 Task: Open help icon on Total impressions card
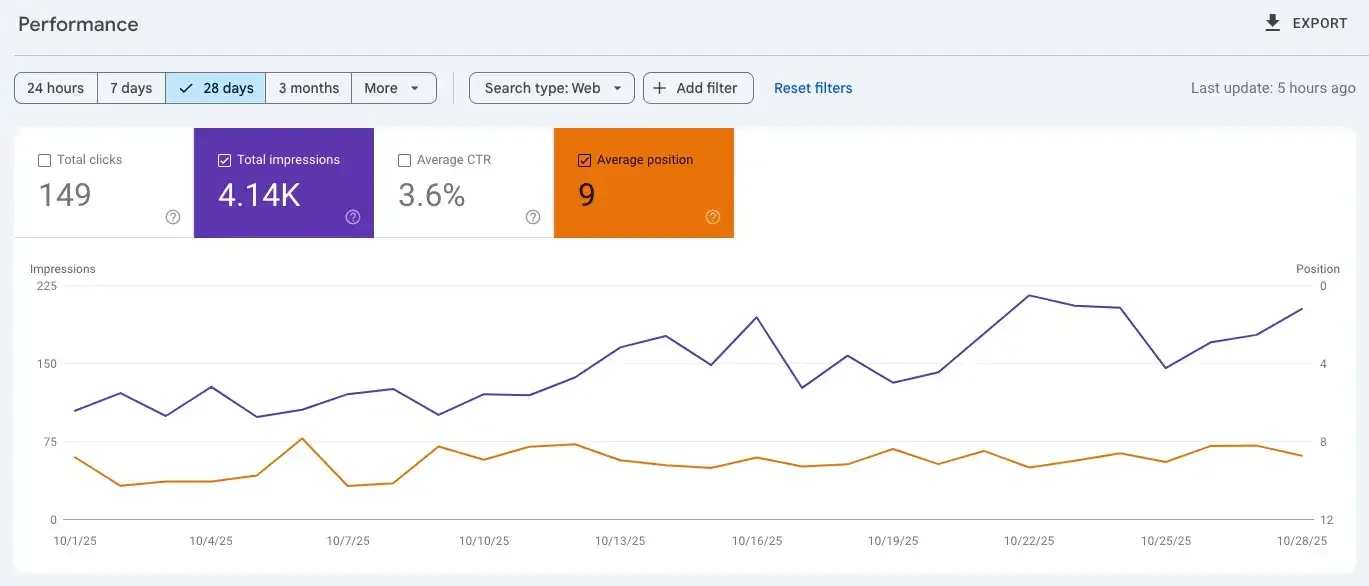click(x=353, y=217)
